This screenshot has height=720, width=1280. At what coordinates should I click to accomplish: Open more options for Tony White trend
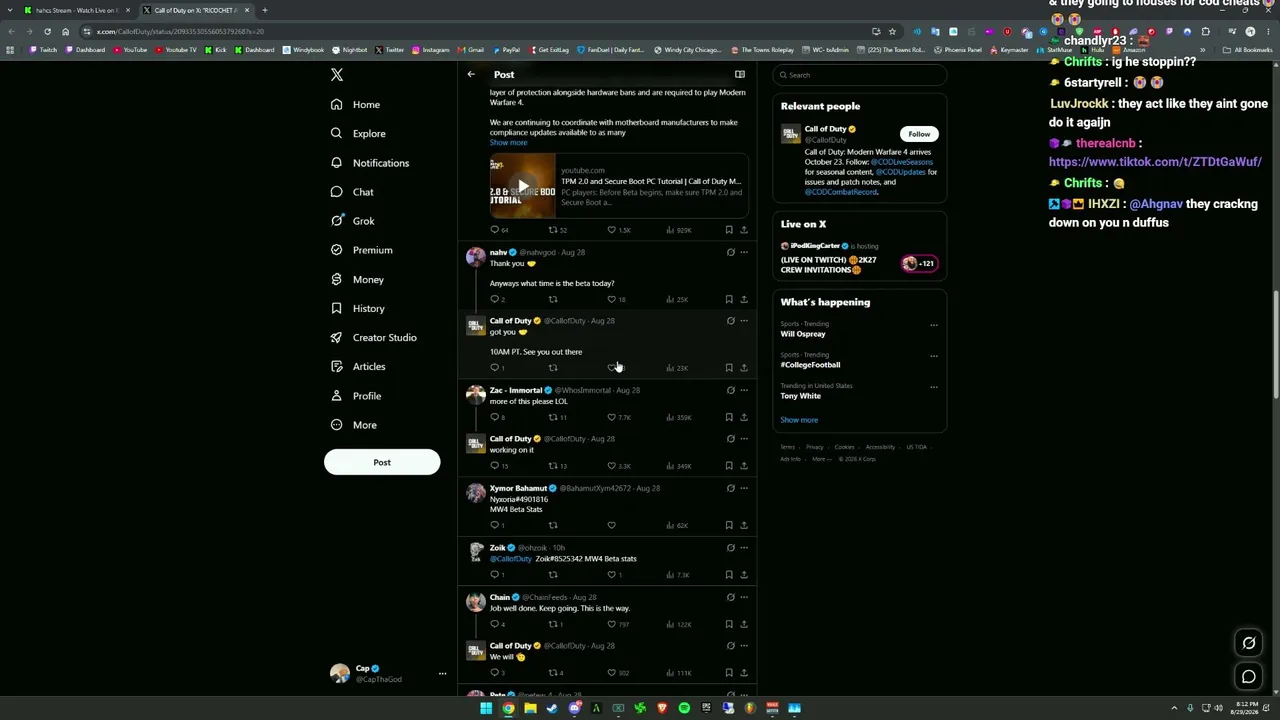[934, 387]
